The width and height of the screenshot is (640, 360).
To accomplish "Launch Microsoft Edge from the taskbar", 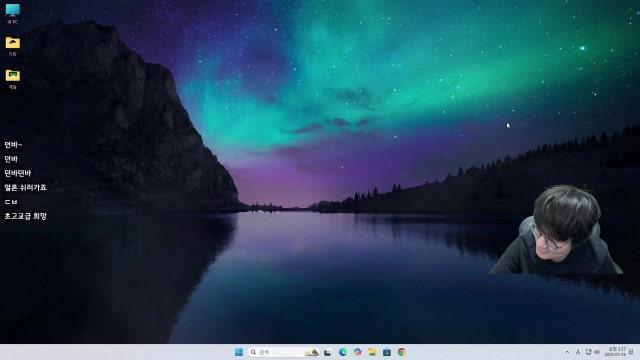I will click(342, 352).
